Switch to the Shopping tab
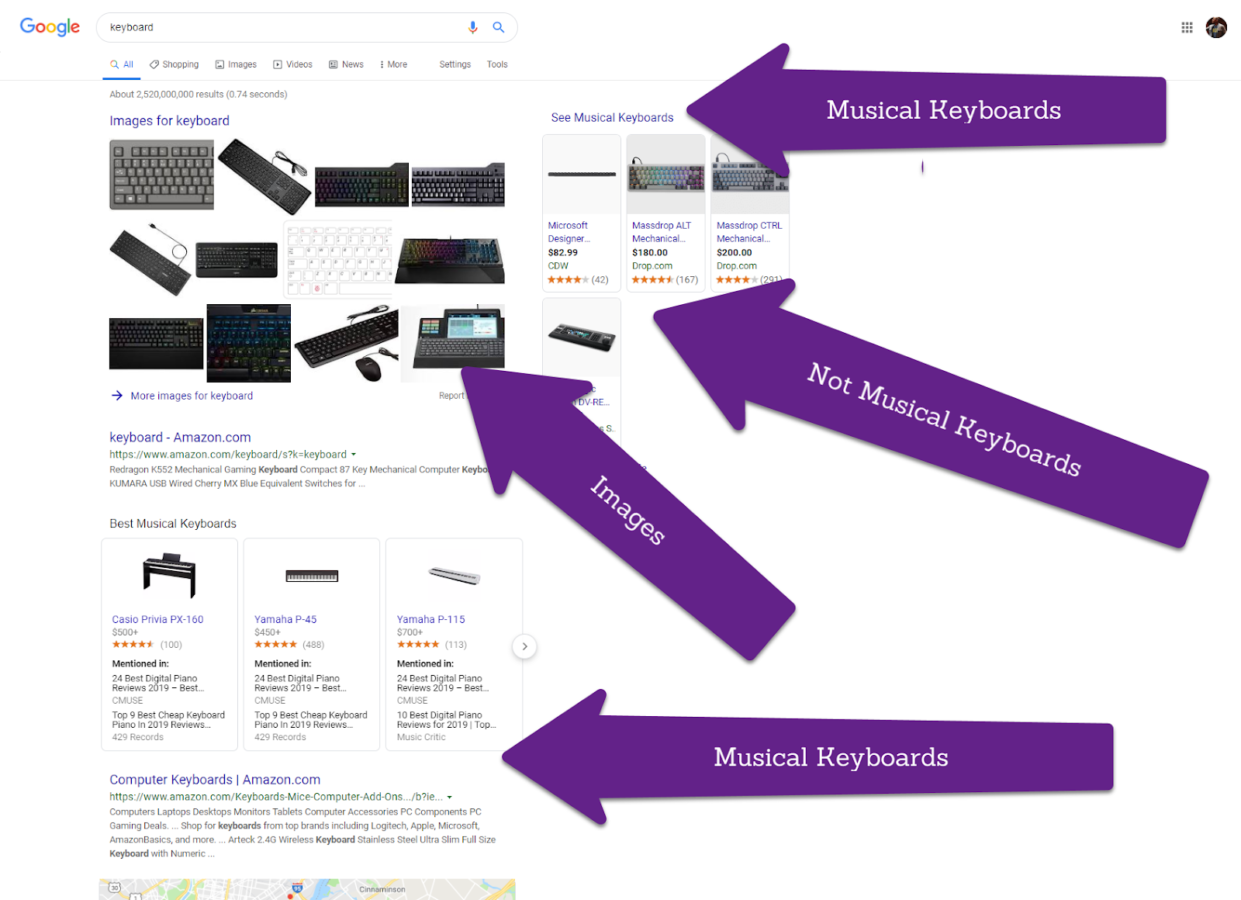Viewport: 1241px width, 900px height. 174,65
